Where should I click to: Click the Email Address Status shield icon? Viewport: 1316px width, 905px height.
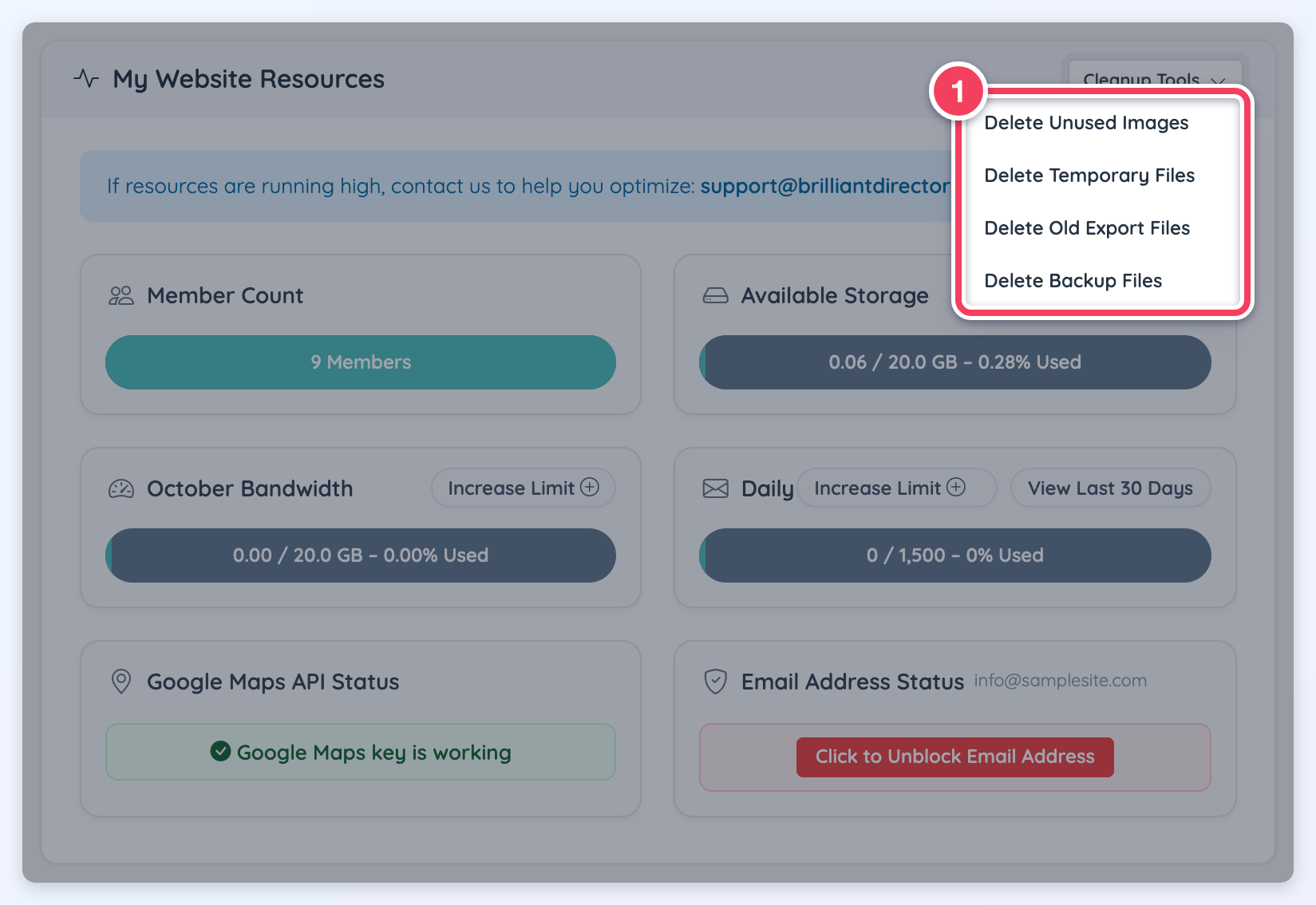click(715, 682)
